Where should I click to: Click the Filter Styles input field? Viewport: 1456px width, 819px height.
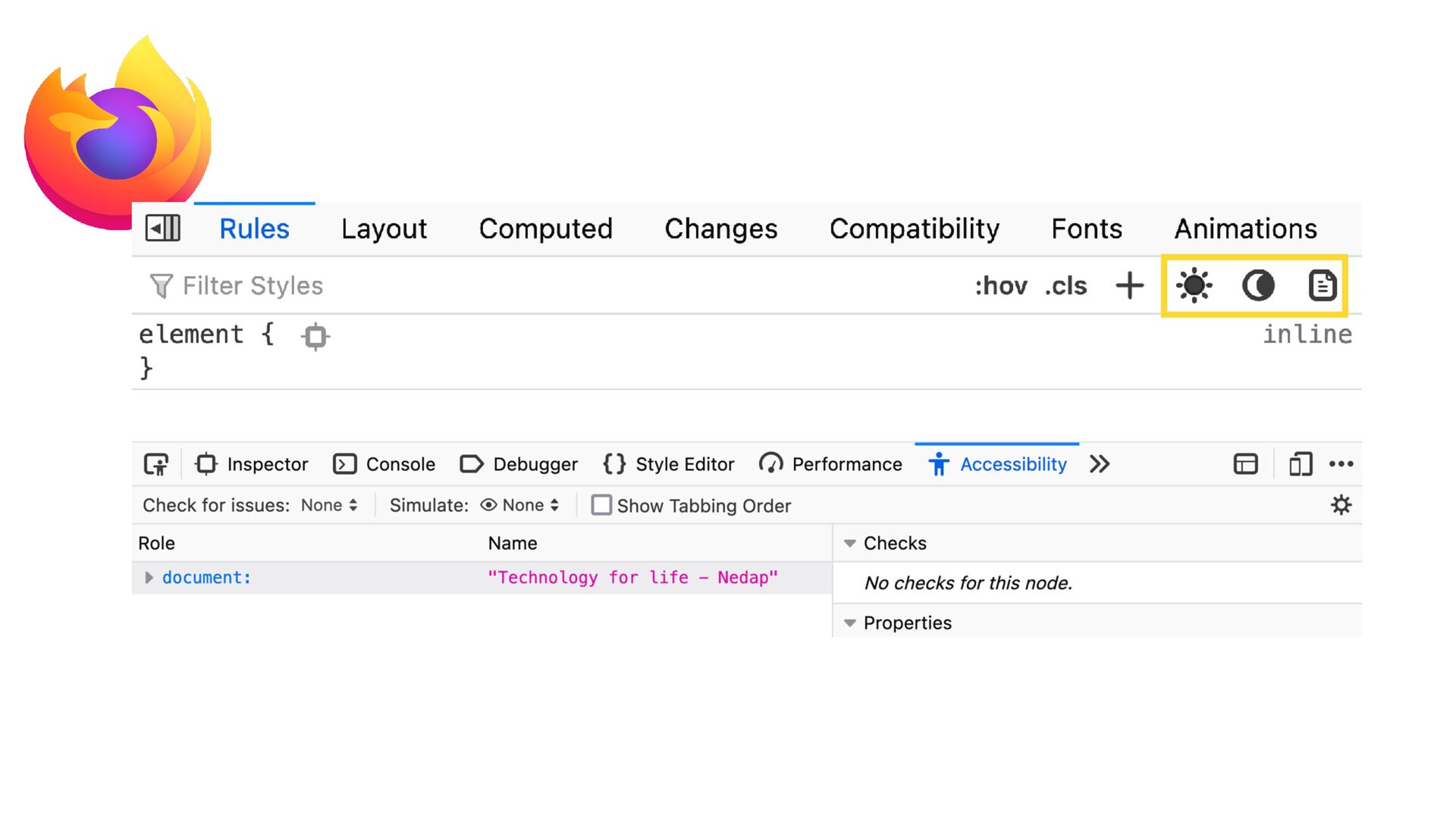[x=546, y=286]
